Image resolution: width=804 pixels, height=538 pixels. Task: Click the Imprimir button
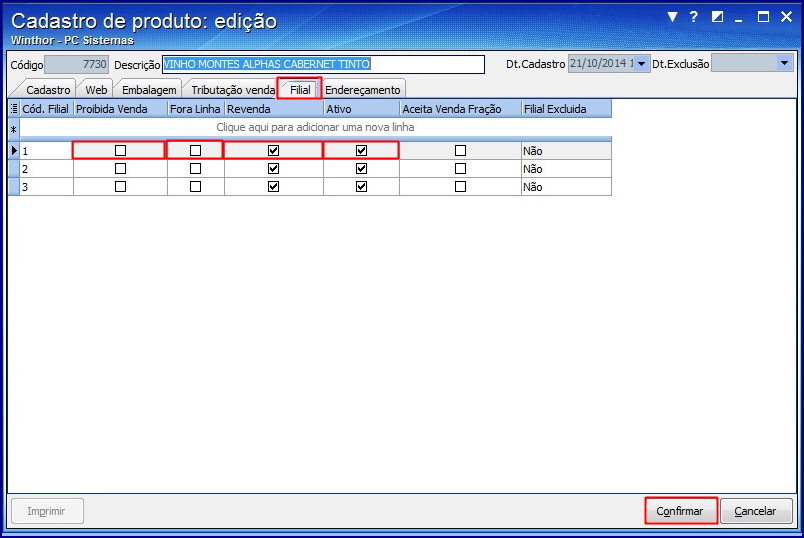coord(47,511)
